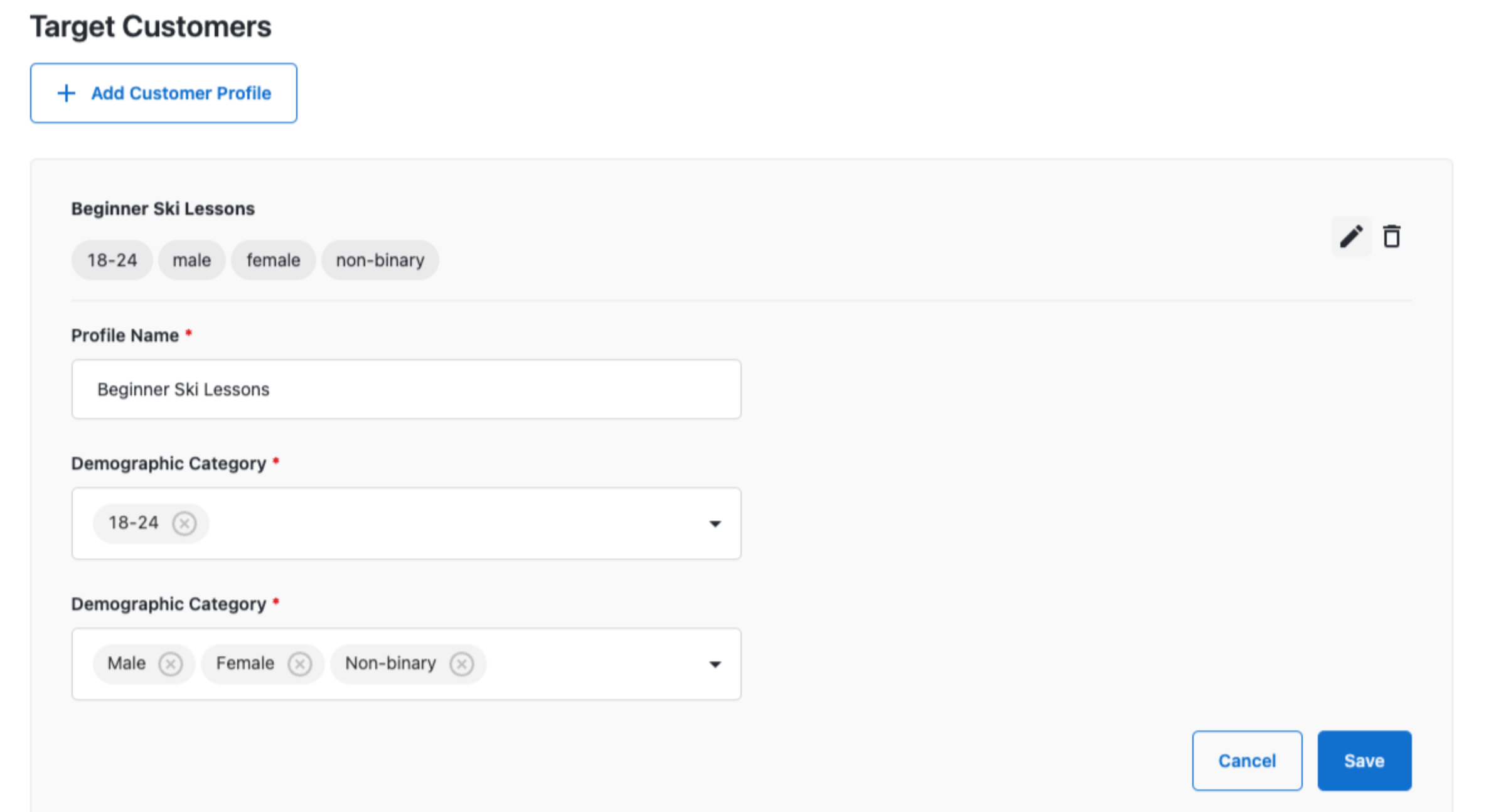Remove the Male demographic chip

[171, 663]
